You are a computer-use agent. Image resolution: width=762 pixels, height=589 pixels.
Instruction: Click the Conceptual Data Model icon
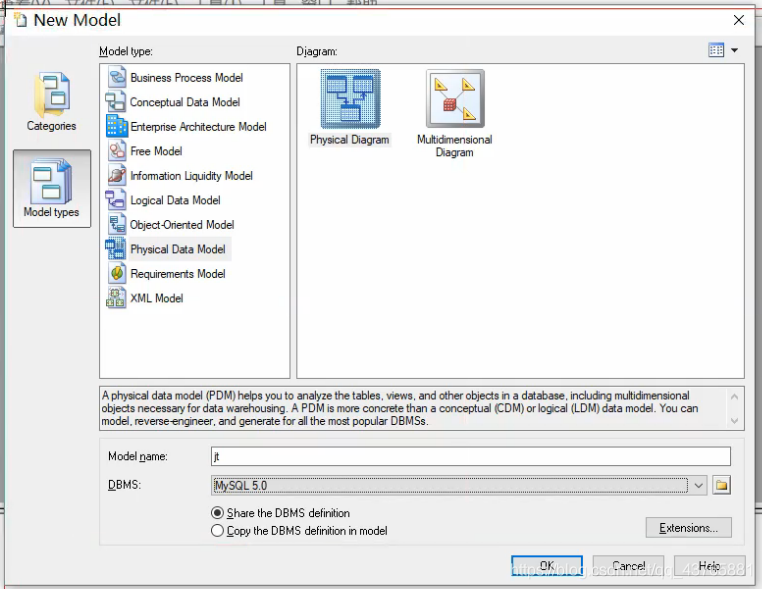[x=116, y=102]
